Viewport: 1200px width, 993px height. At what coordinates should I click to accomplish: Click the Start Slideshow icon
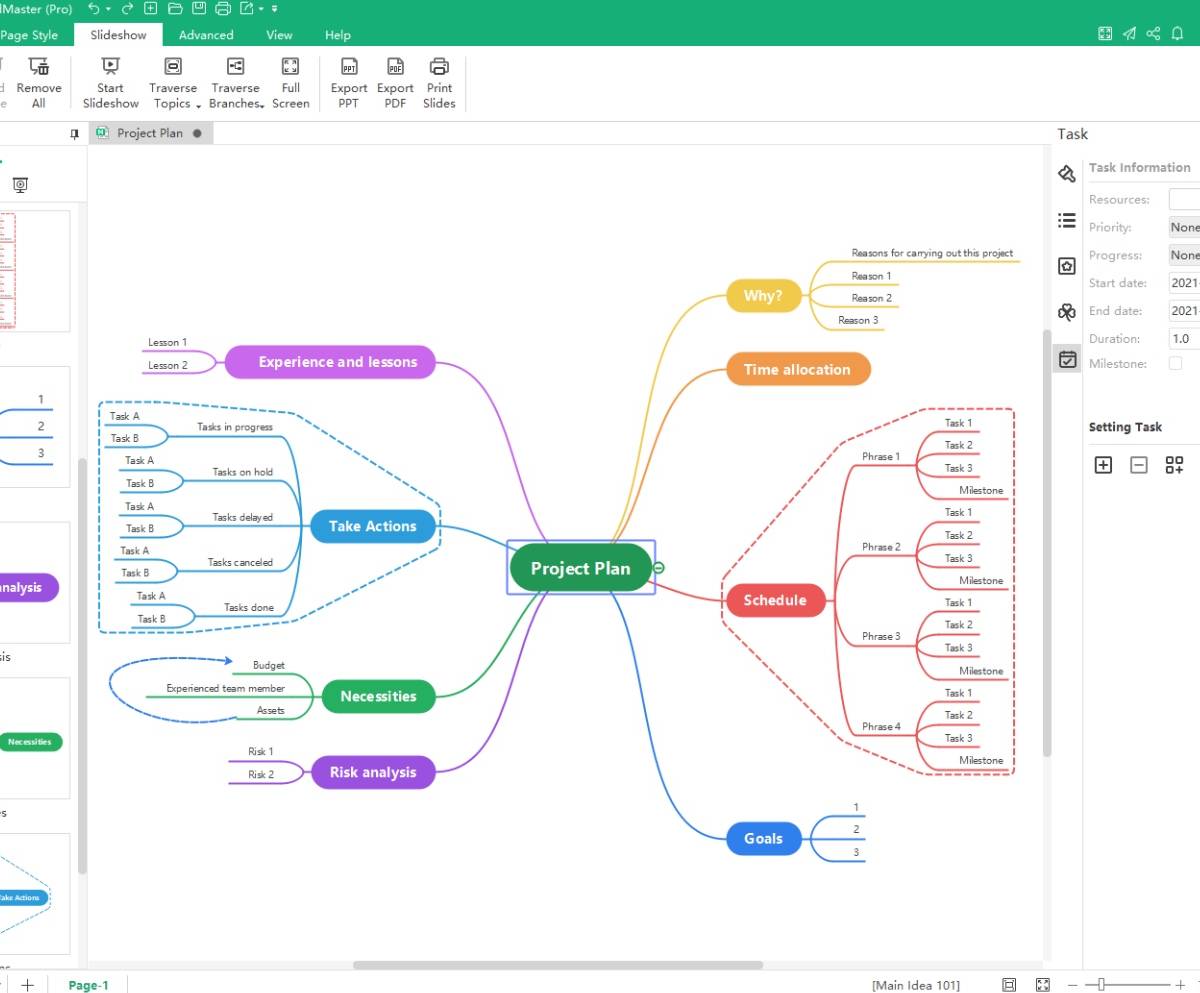[110, 67]
